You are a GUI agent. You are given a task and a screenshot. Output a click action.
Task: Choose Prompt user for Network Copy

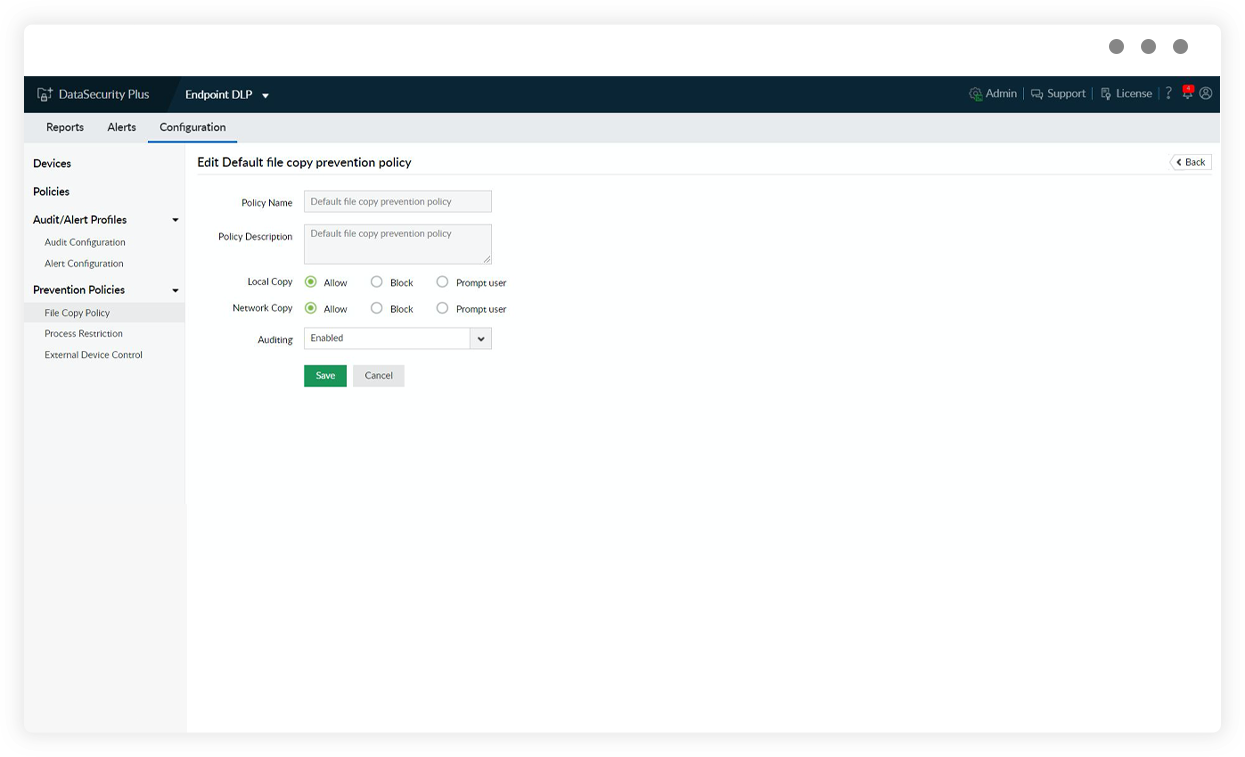[442, 308]
